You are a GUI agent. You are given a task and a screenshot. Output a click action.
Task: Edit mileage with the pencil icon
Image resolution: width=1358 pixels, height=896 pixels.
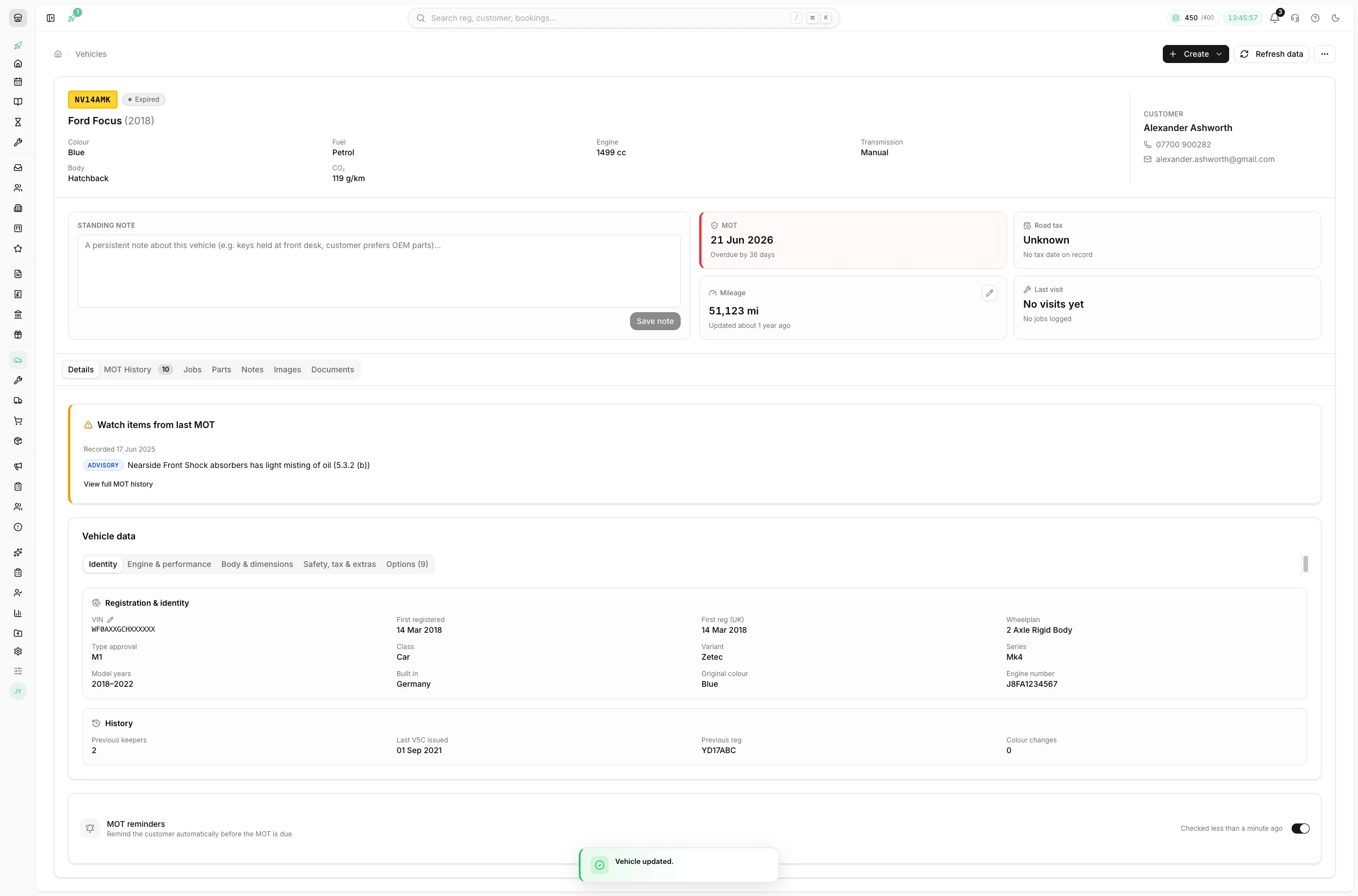point(990,293)
